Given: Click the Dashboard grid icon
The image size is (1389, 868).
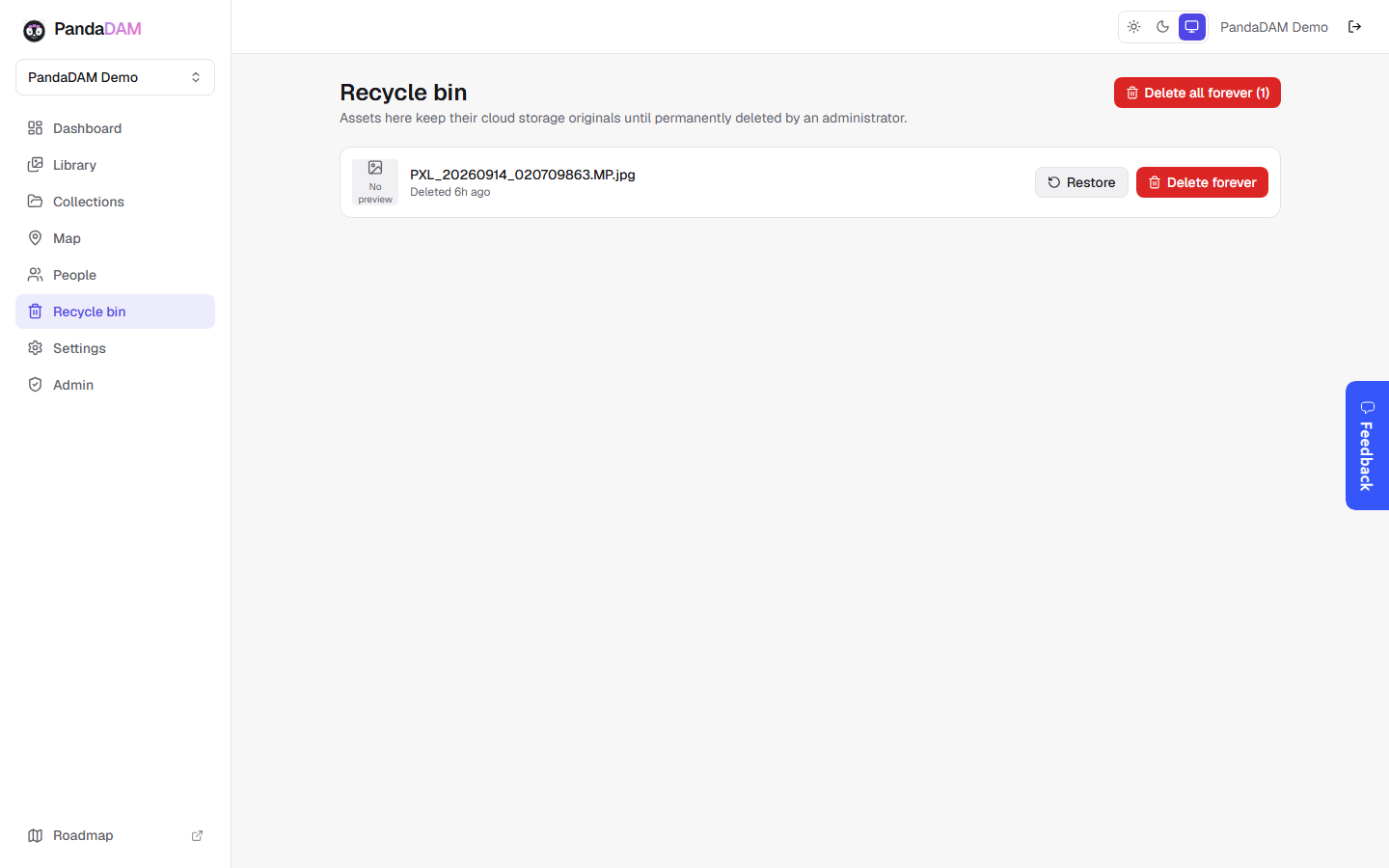Looking at the screenshot, I should pos(36,128).
